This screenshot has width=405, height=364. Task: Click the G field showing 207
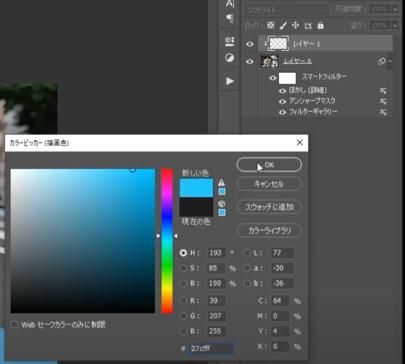point(216,316)
